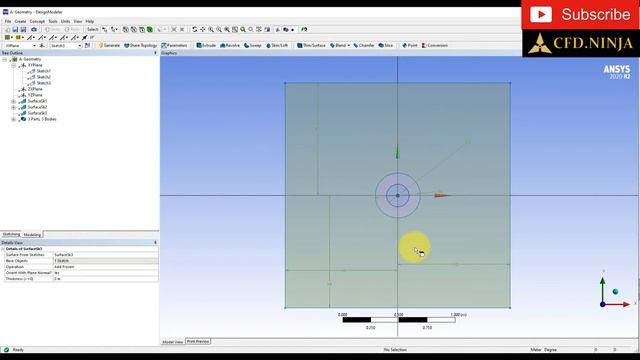Open the View menu
The width and height of the screenshot is (640, 360).
pyautogui.click(x=78, y=21)
